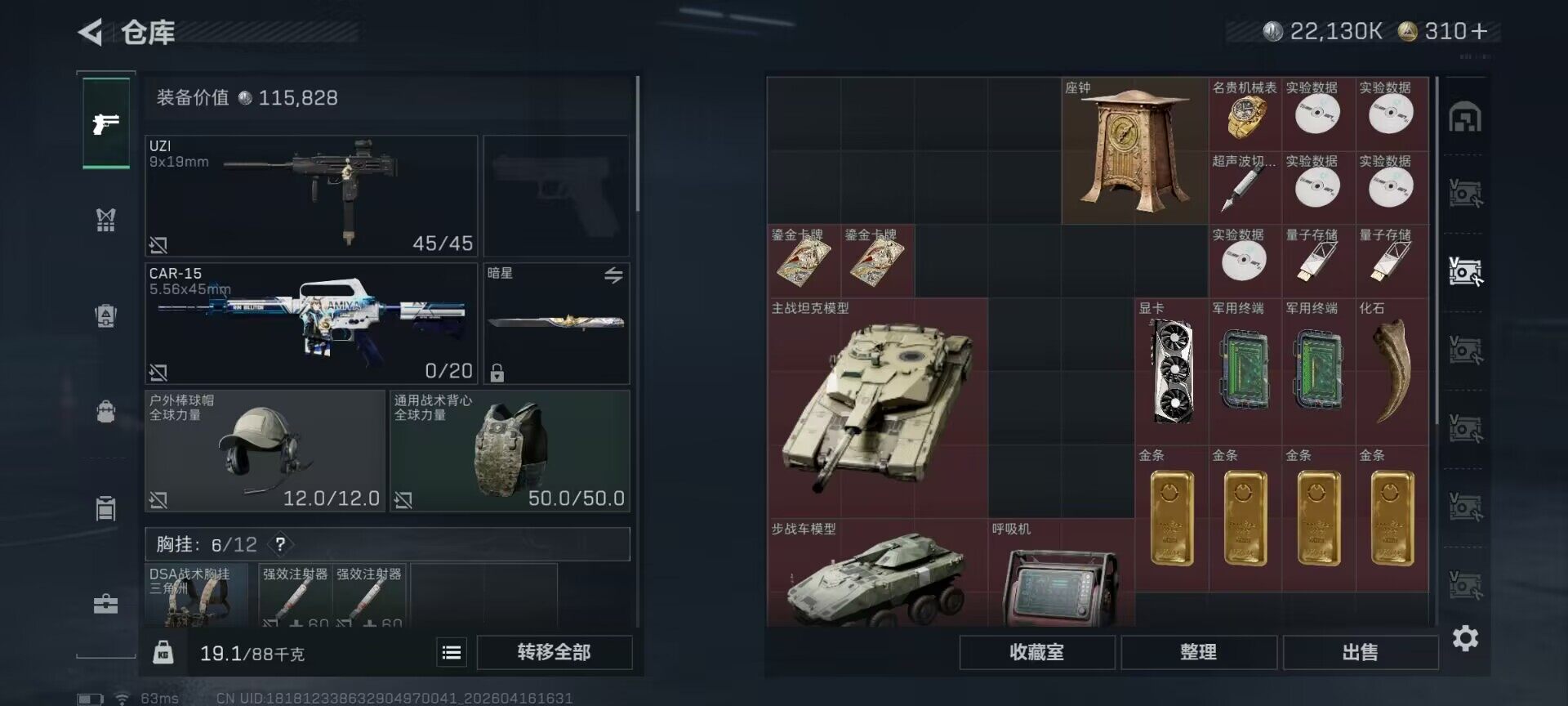The width and height of the screenshot is (1568, 706).
Task: Click the equipment panel vertical scrollbar
Action: (x=637, y=145)
